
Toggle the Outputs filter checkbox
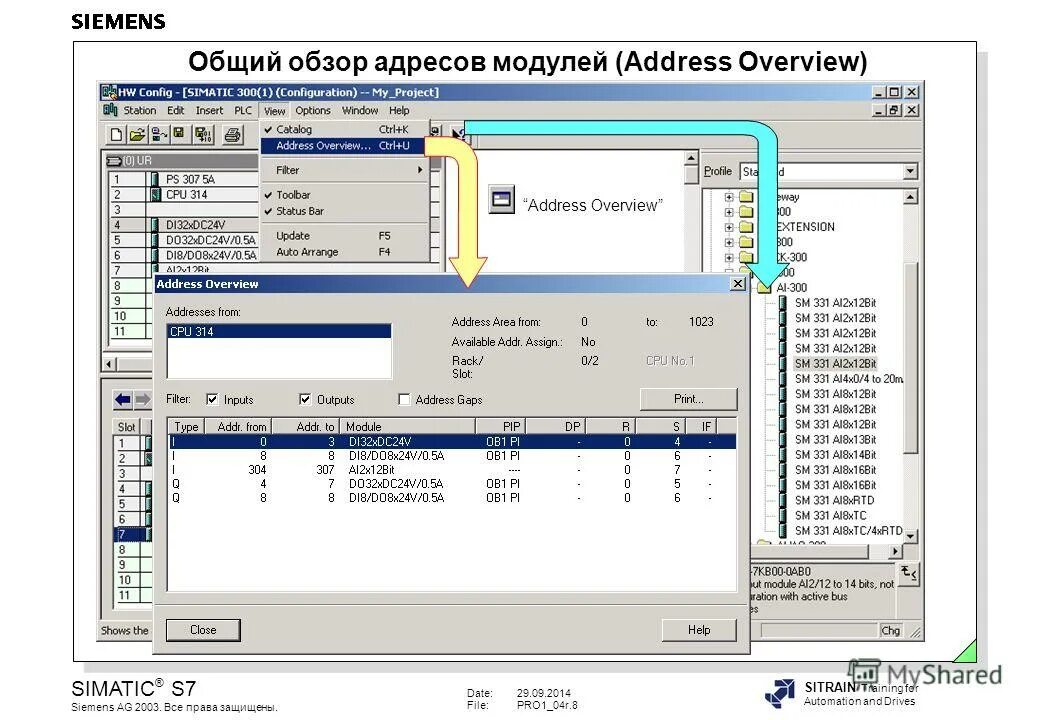[x=305, y=399]
